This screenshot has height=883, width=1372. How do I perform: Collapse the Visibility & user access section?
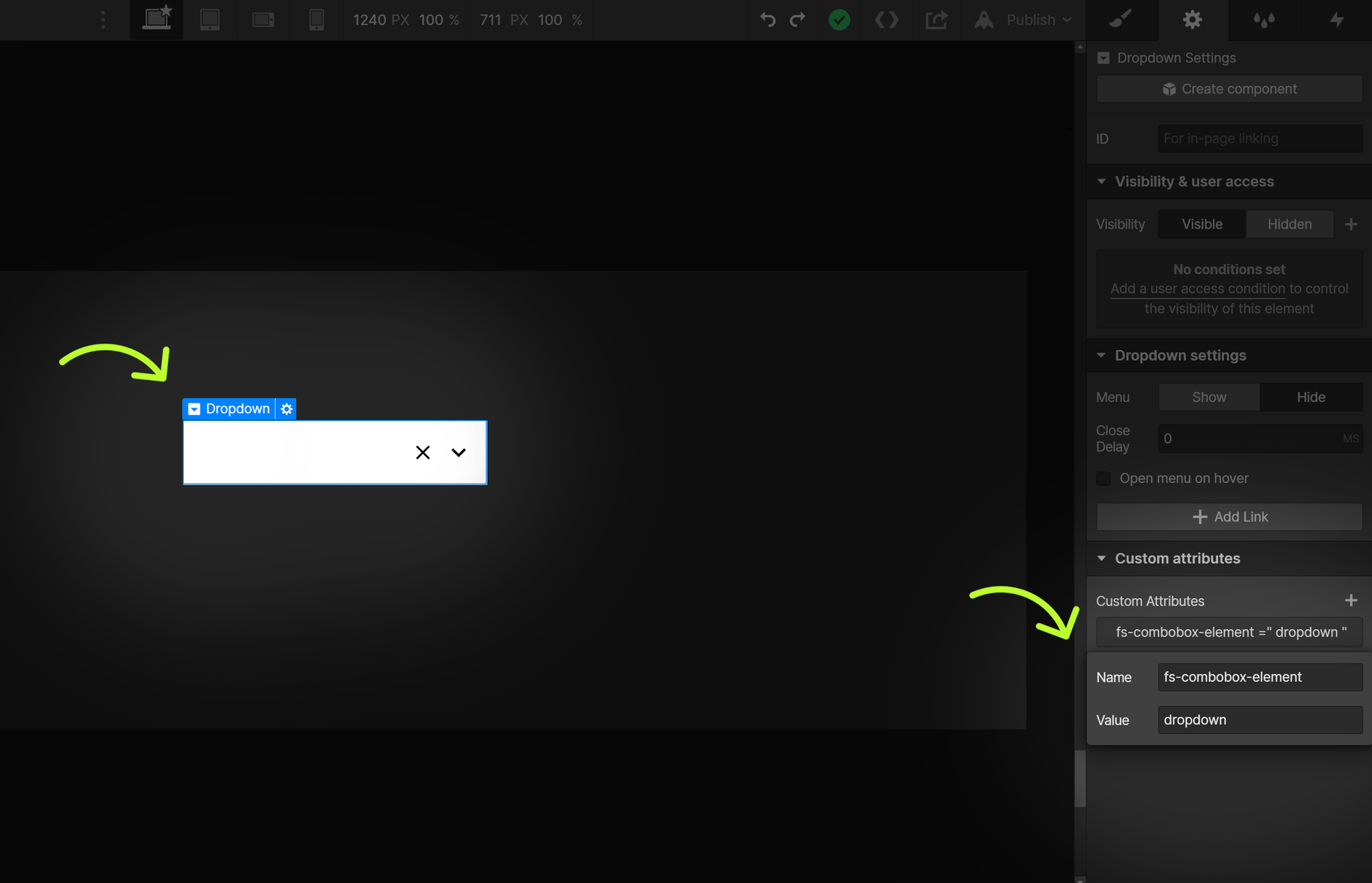[x=1102, y=181]
